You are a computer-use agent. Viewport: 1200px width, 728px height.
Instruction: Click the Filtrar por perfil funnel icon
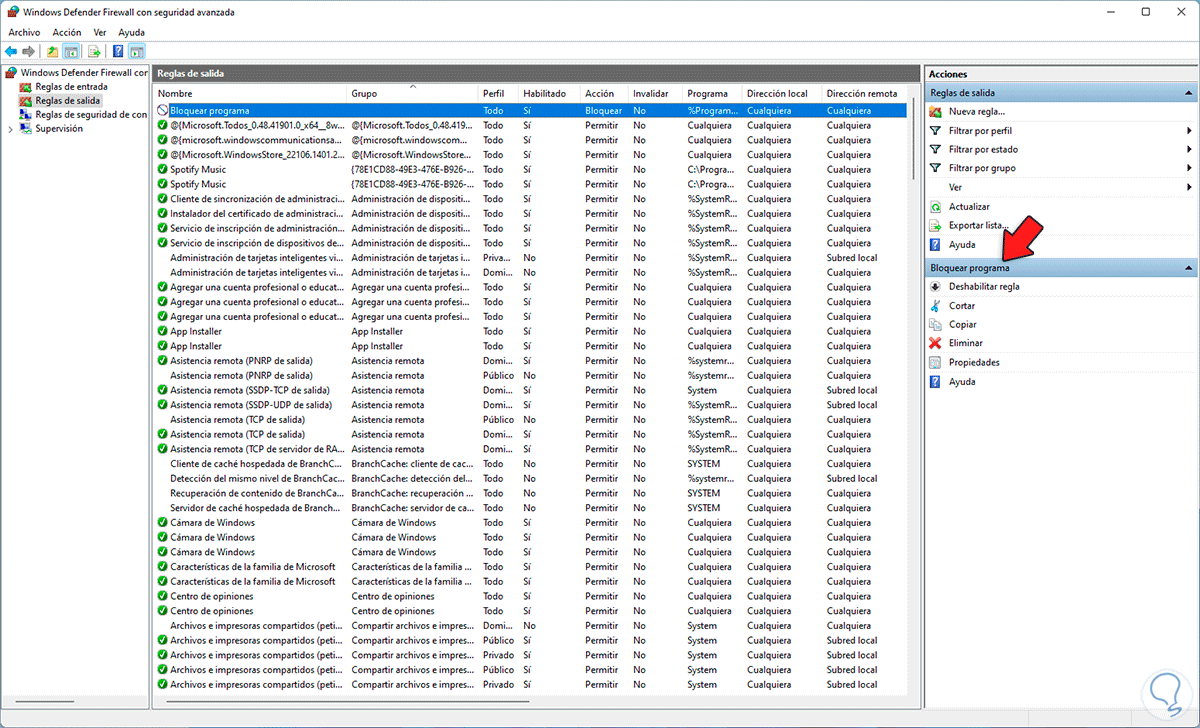pyautogui.click(x=936, y=130)
